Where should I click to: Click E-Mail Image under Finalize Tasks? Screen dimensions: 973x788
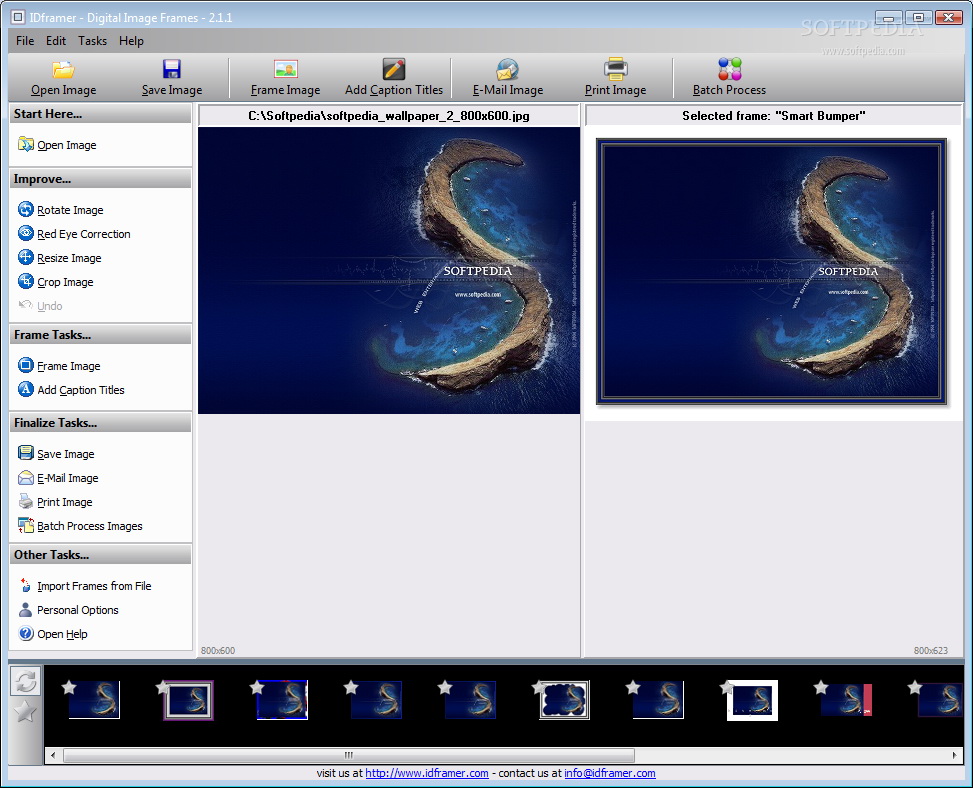[58, 478]
